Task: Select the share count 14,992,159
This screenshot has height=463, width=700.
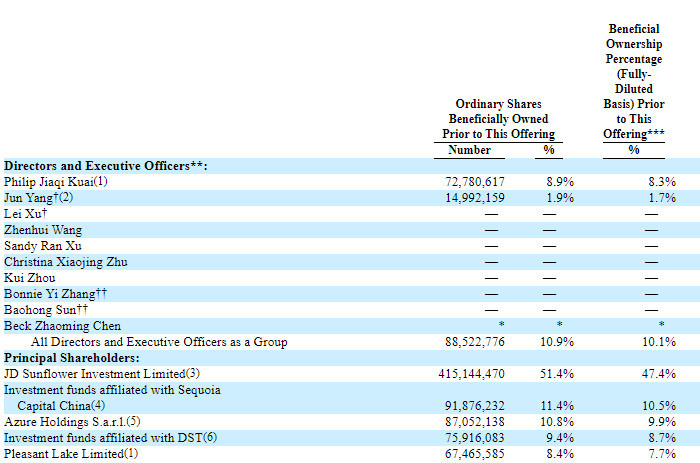Action: point(475,198)
